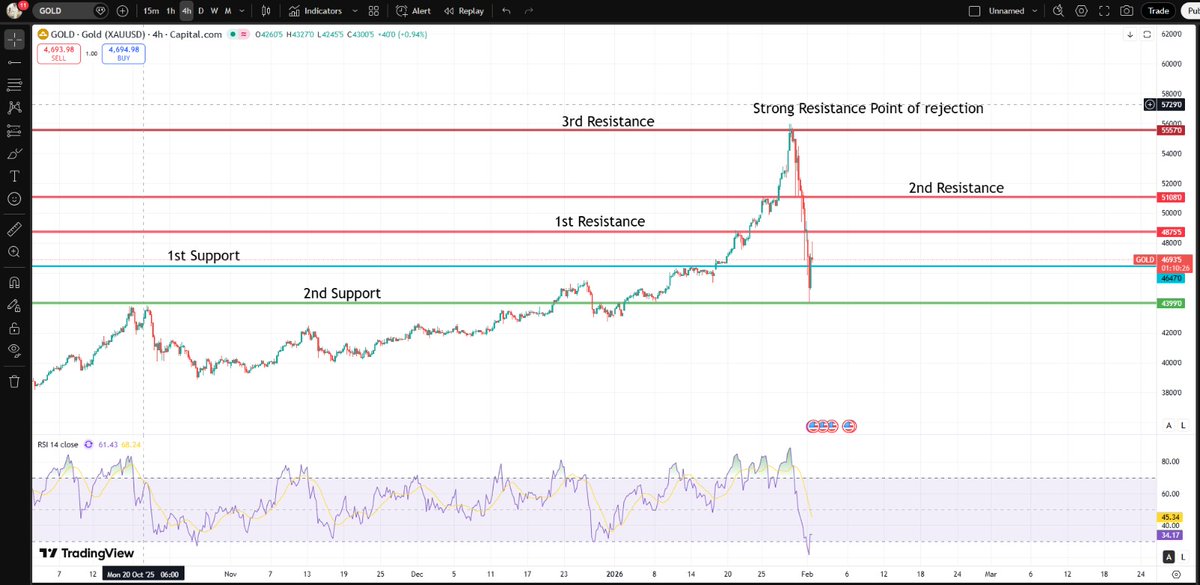Viewport: 1200px width, 585px height.
Task: Toggle the magnet mode
Action: [14, 282]
